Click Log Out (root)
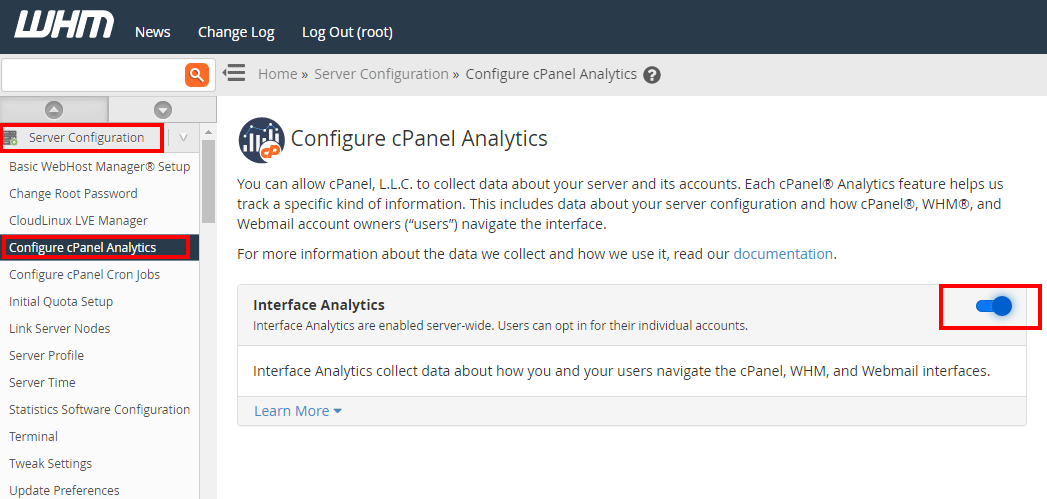1047x499 pixels. tap(347, 32)
